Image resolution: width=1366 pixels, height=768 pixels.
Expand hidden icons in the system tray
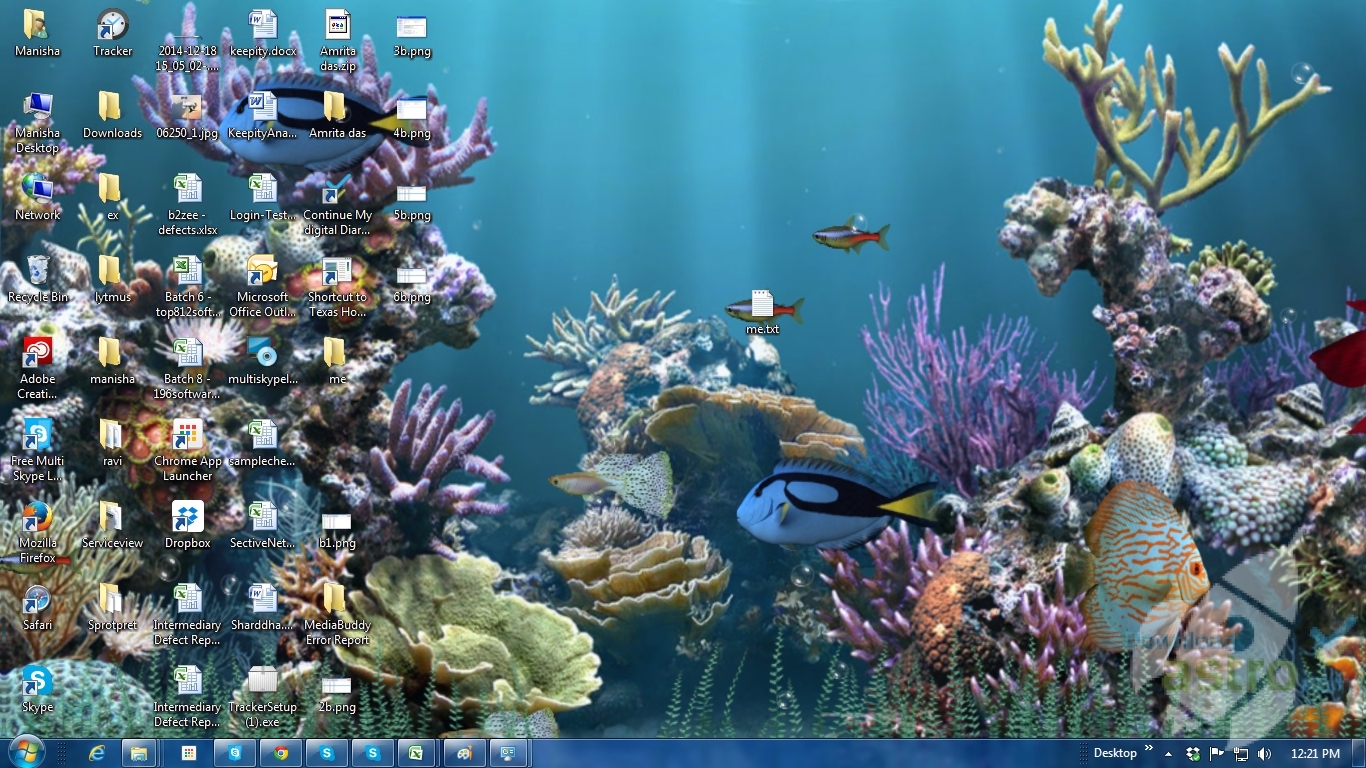1168,753
